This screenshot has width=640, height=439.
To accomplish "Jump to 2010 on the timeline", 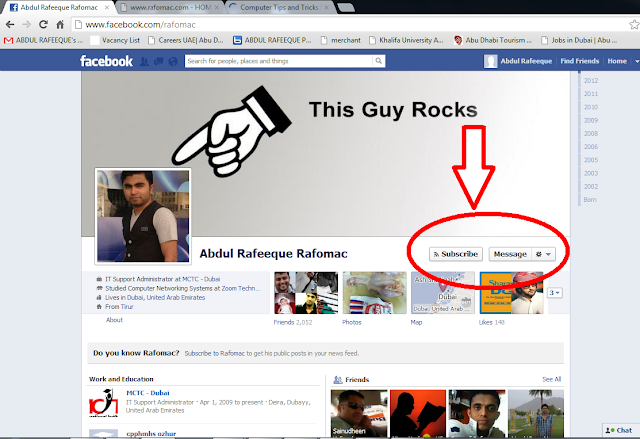I will point(591,107).
